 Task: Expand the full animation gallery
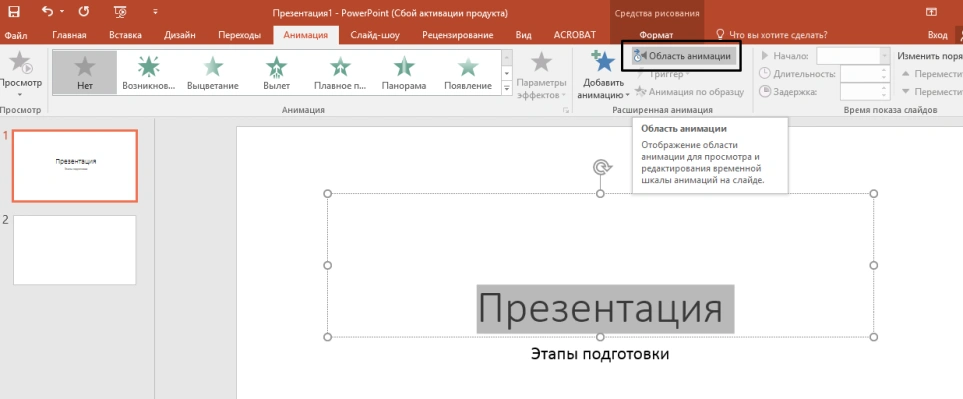(507, 88)
